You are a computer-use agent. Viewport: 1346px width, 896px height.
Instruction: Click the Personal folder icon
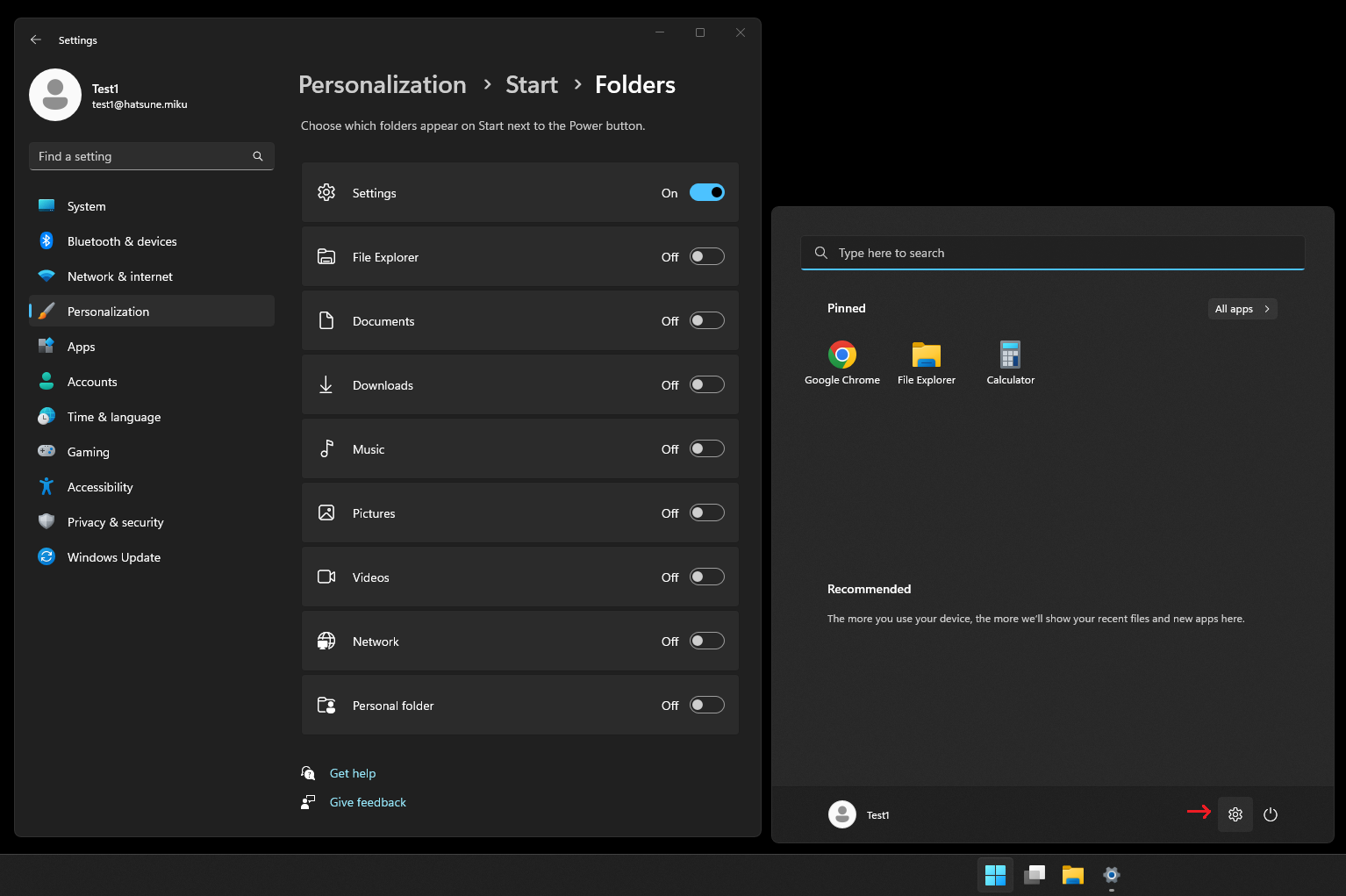tap(326, 705)
